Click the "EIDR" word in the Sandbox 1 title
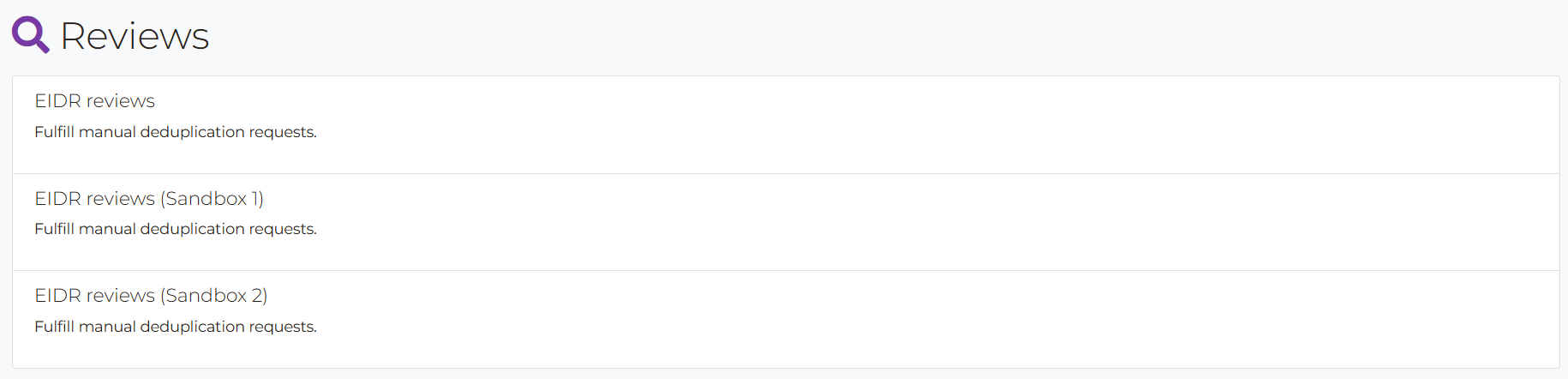The width and height of the screenshot is (1568, 379). [x=57, y=199]
